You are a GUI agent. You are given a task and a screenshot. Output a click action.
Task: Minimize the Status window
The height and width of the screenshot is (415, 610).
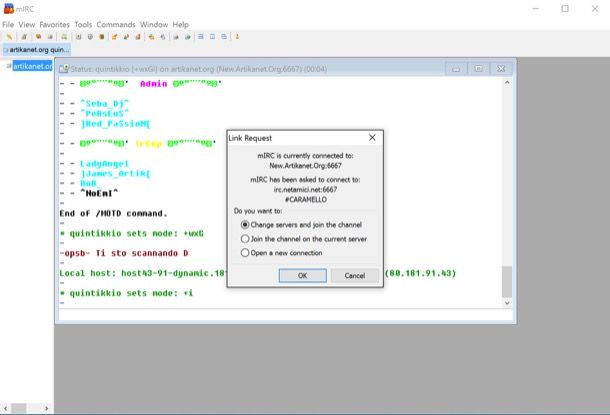(x=456, y=69)
